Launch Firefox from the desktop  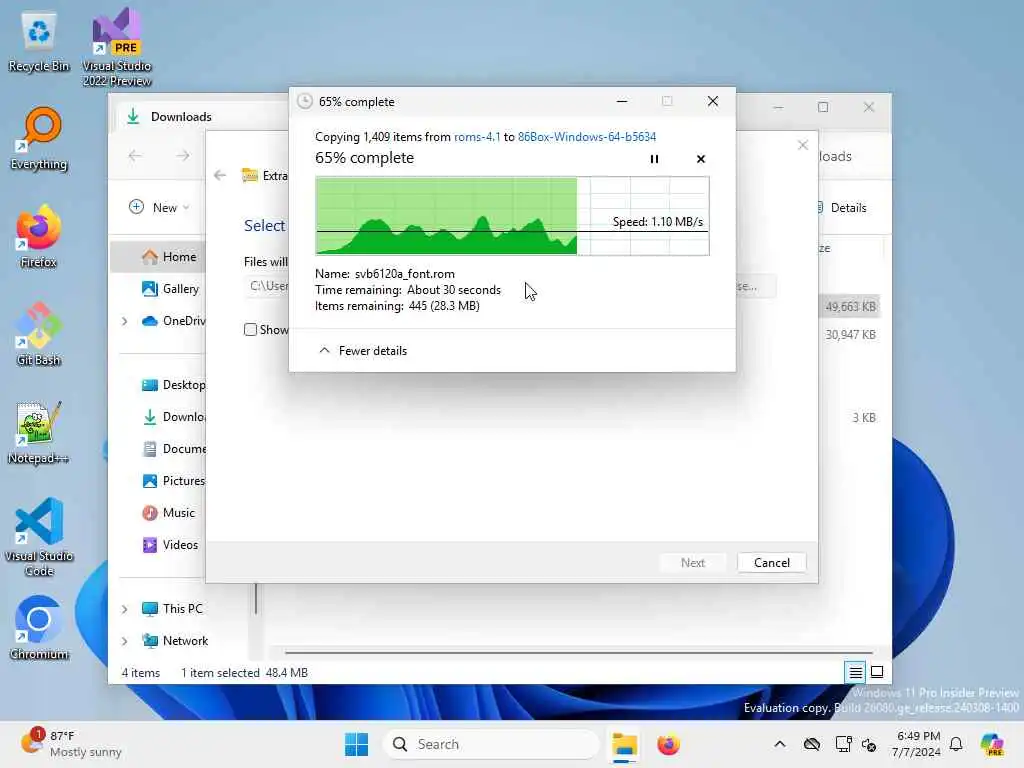(39, 236)
